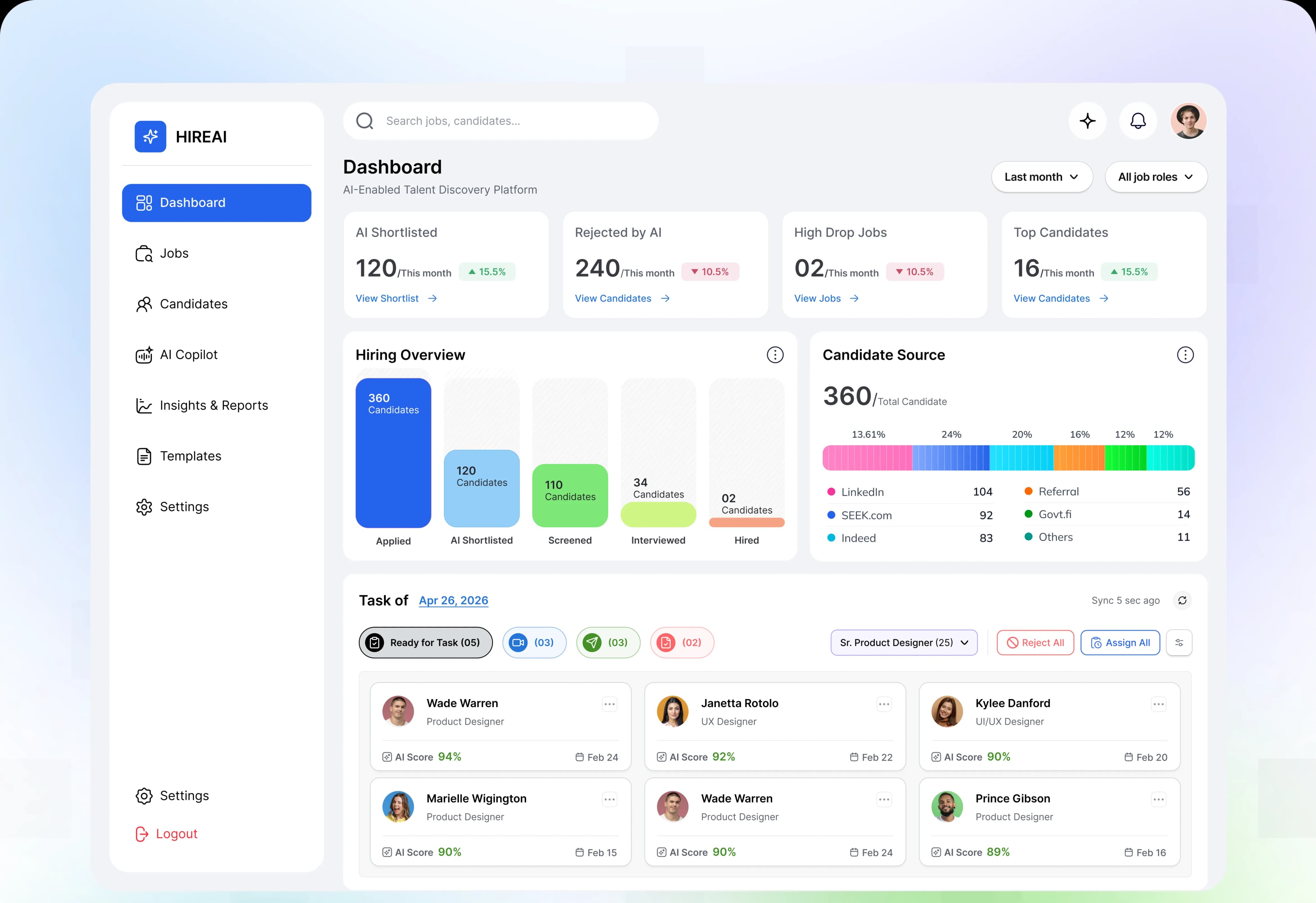Click the search jobs, candidates input field
This screenshot has height=903, width=1316.
(501, 121)
